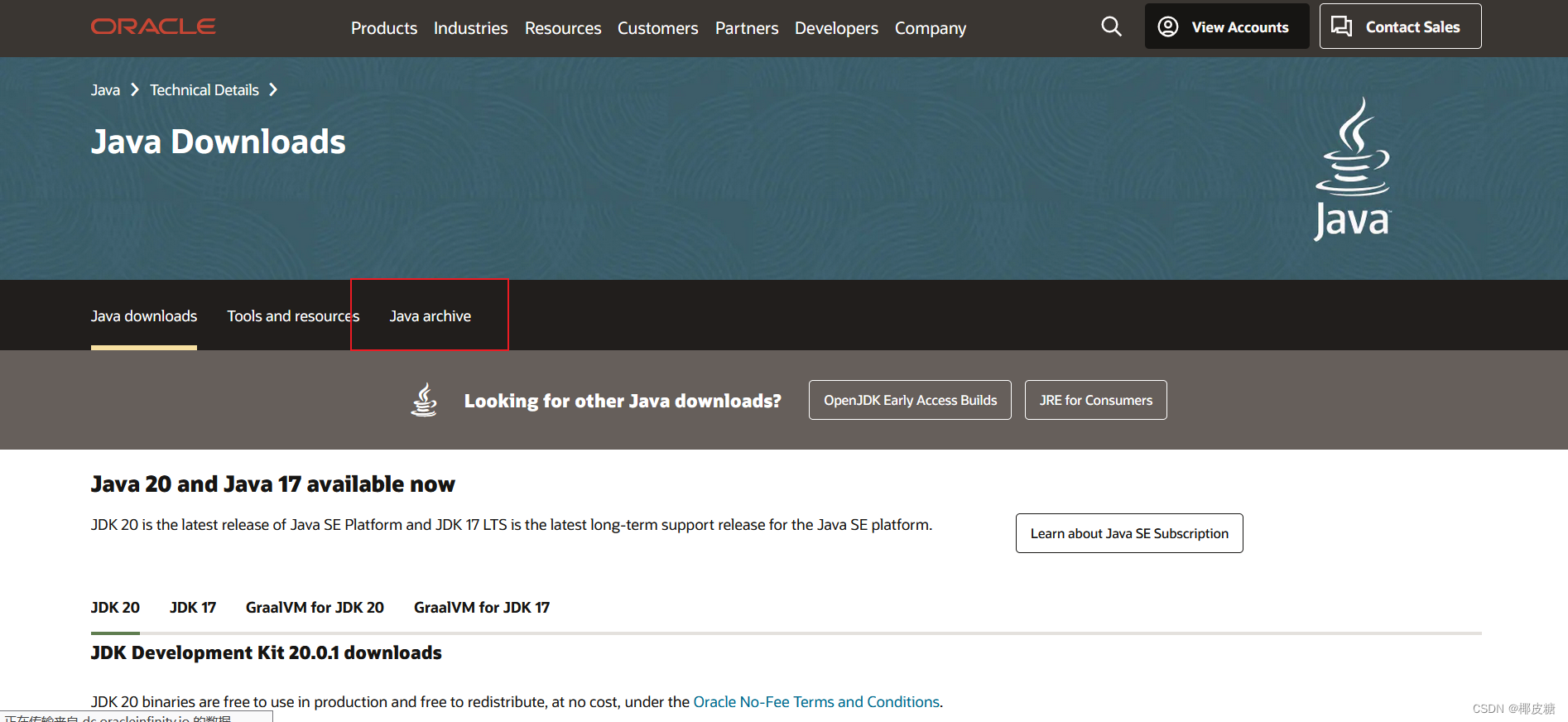The width and height of the screenshot is (1568, 722).
Task: Click the Java Downloads page heading
Action: [x=219, y=142]
